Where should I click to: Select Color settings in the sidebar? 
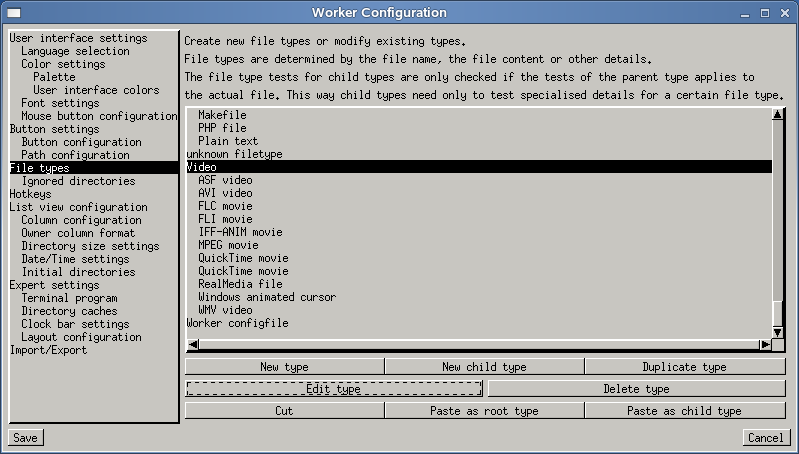click(63, 64)
